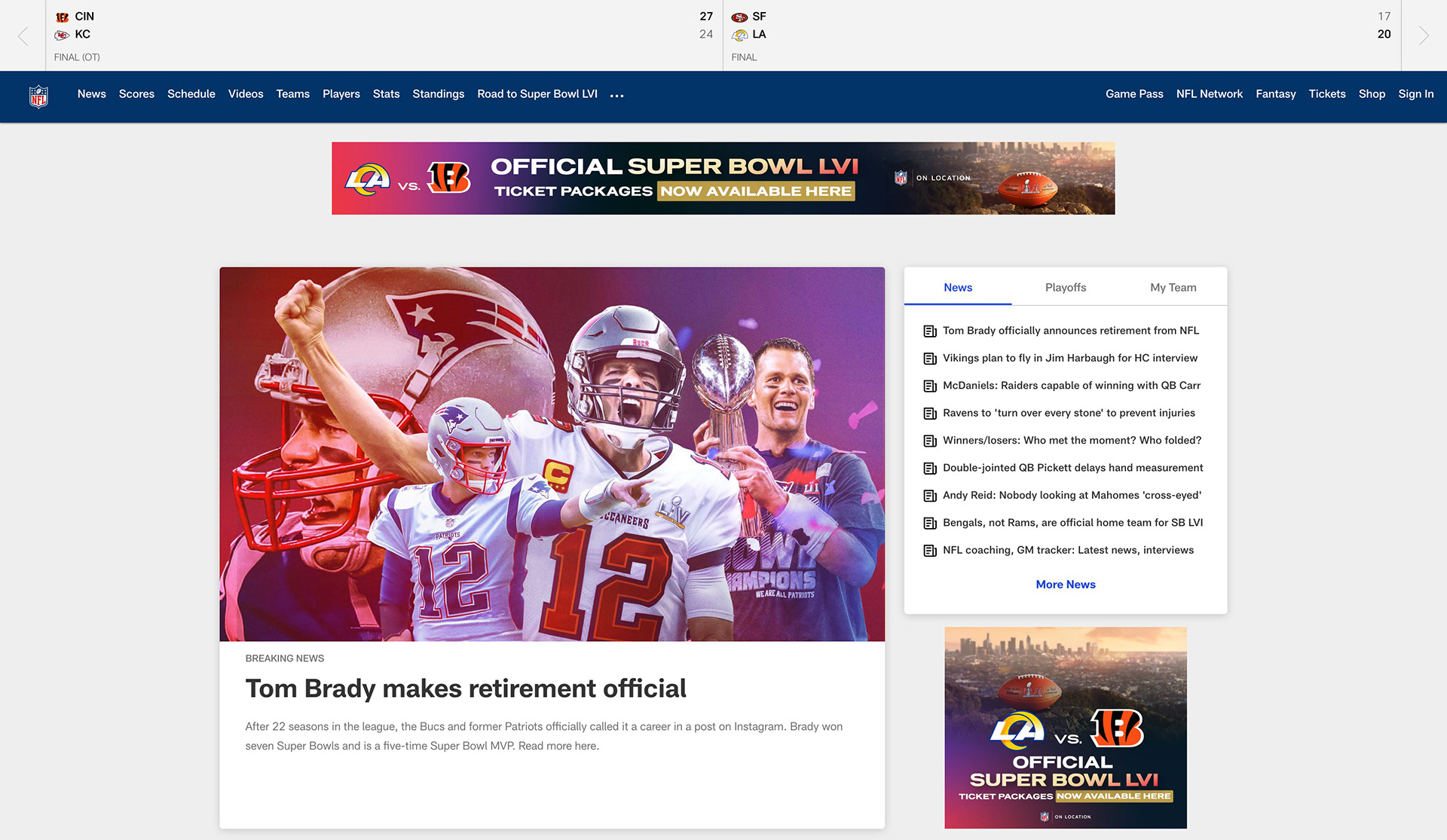1447x840 pixels.
Task: Click the Chiefs logo in scoreboard
Action: (63, 35)
